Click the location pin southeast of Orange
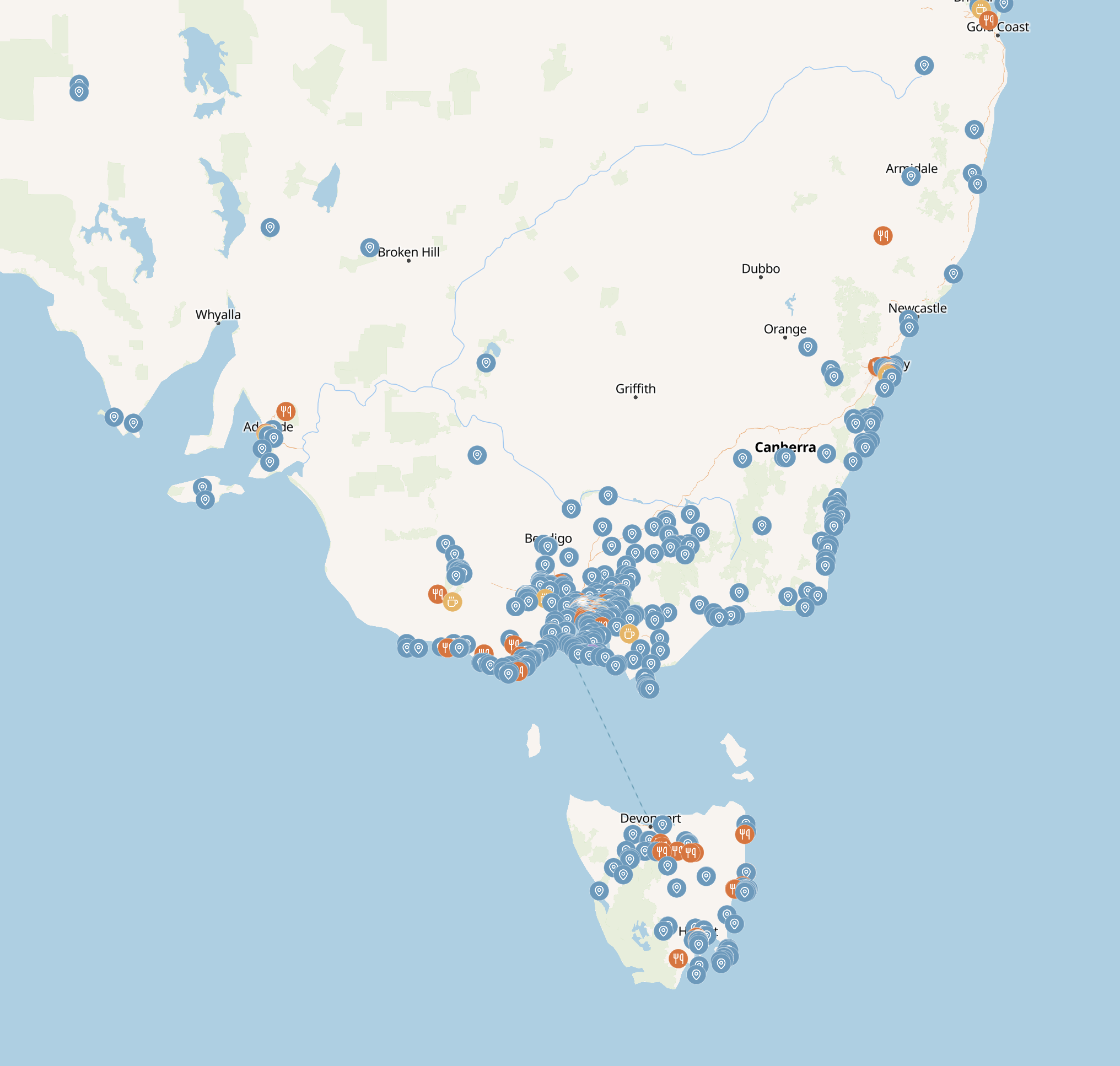 pyautogui.click(x=807, y=347)
